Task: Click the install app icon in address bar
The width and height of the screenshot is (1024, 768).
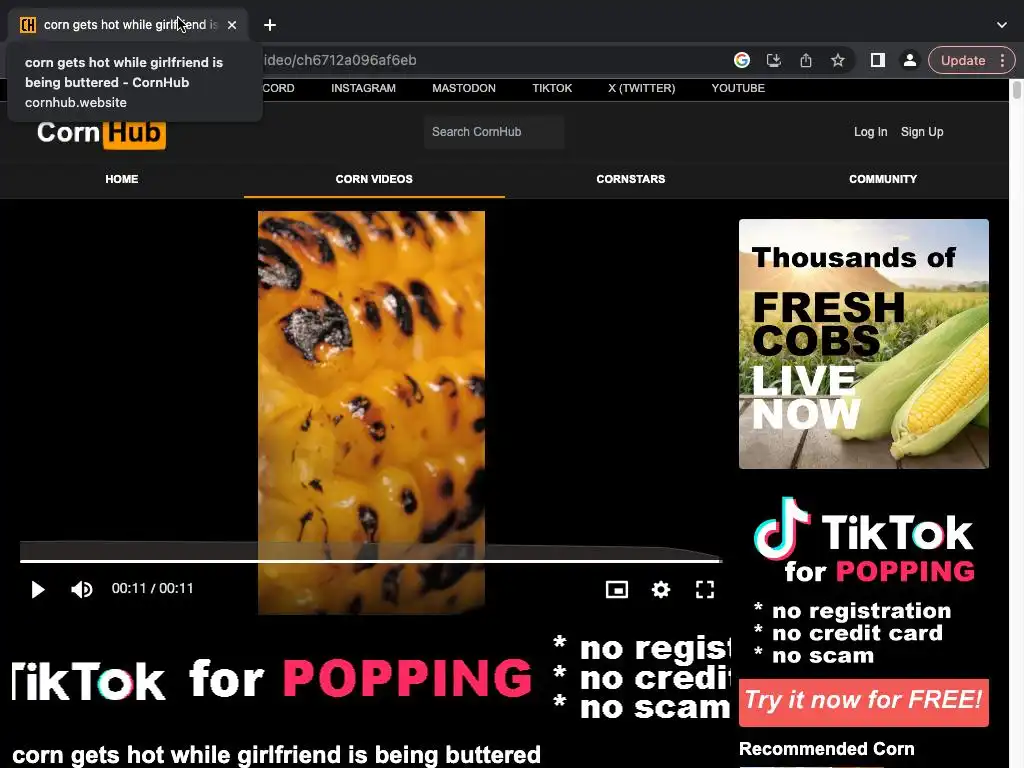Action: tap(774, 60)
